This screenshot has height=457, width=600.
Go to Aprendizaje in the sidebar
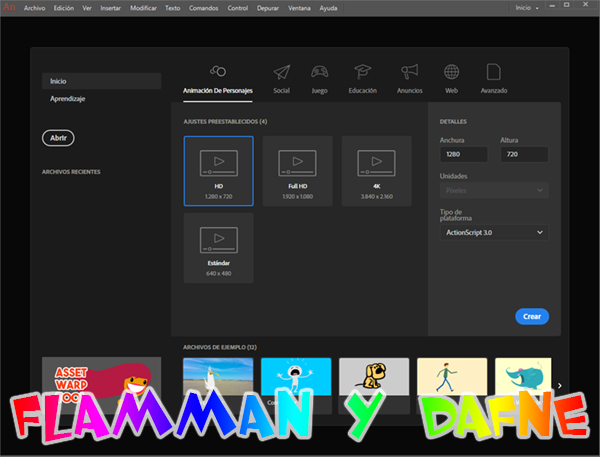pos(67,99)
